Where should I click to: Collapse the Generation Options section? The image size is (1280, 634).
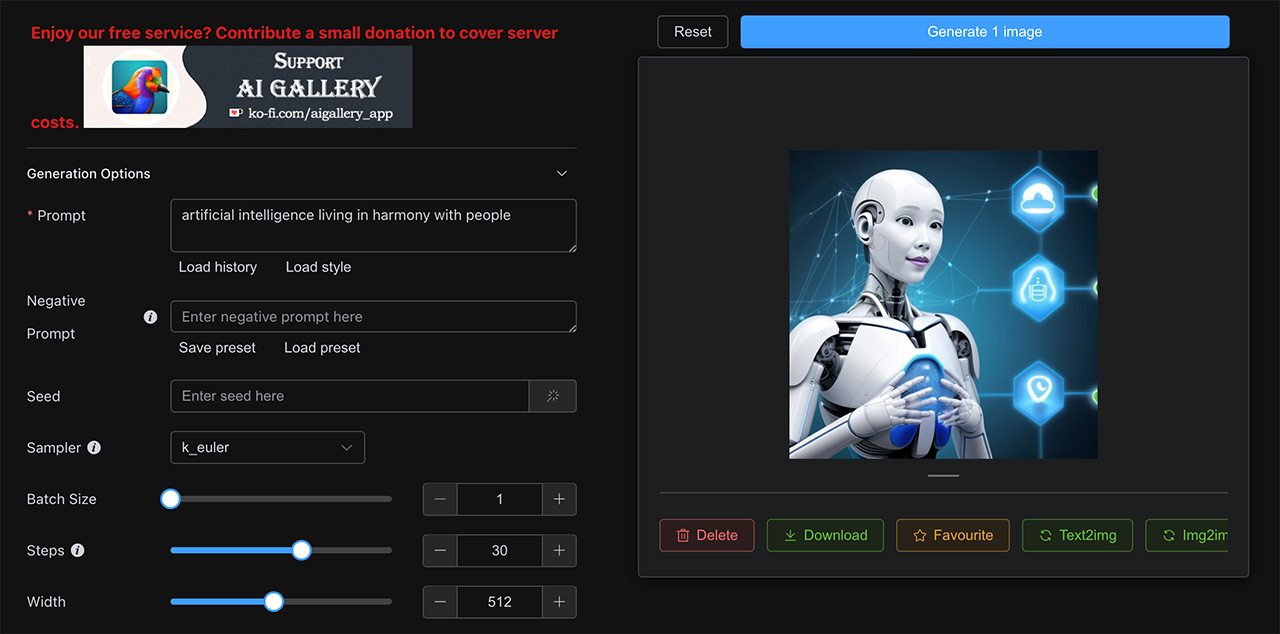(562, 174)
